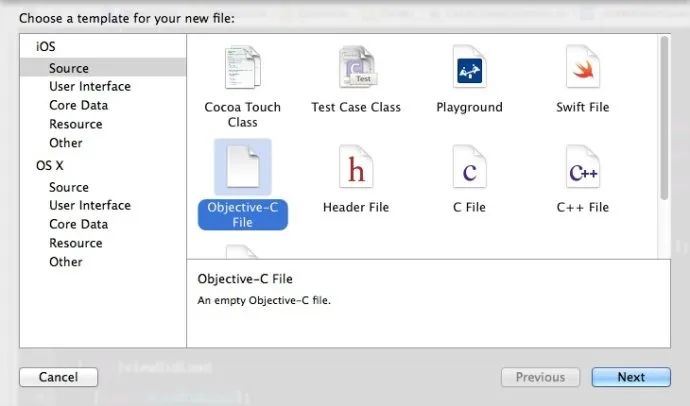690x406 pixels.
Task: Click the iOS section header
Action: (x=46, y=46)
